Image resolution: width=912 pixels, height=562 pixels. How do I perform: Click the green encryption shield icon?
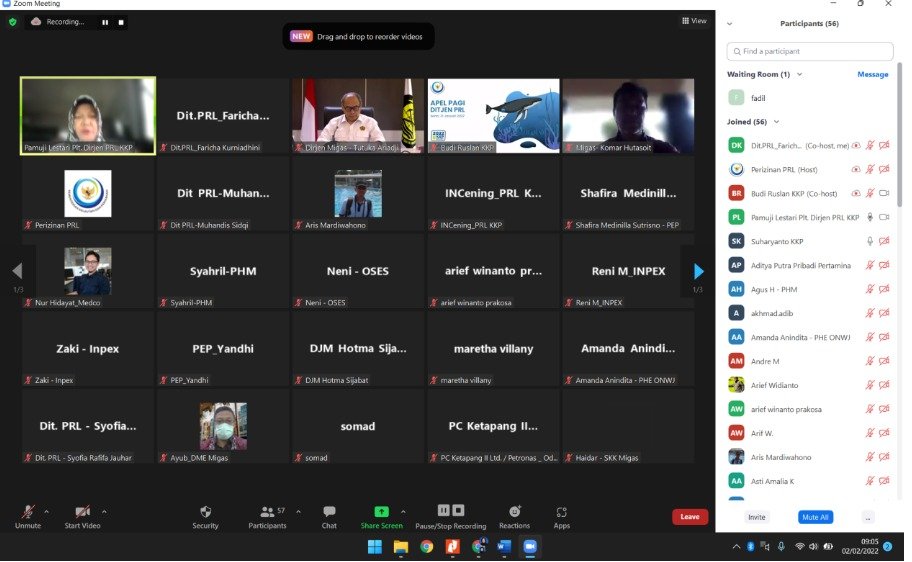click(x=13, y=21)
